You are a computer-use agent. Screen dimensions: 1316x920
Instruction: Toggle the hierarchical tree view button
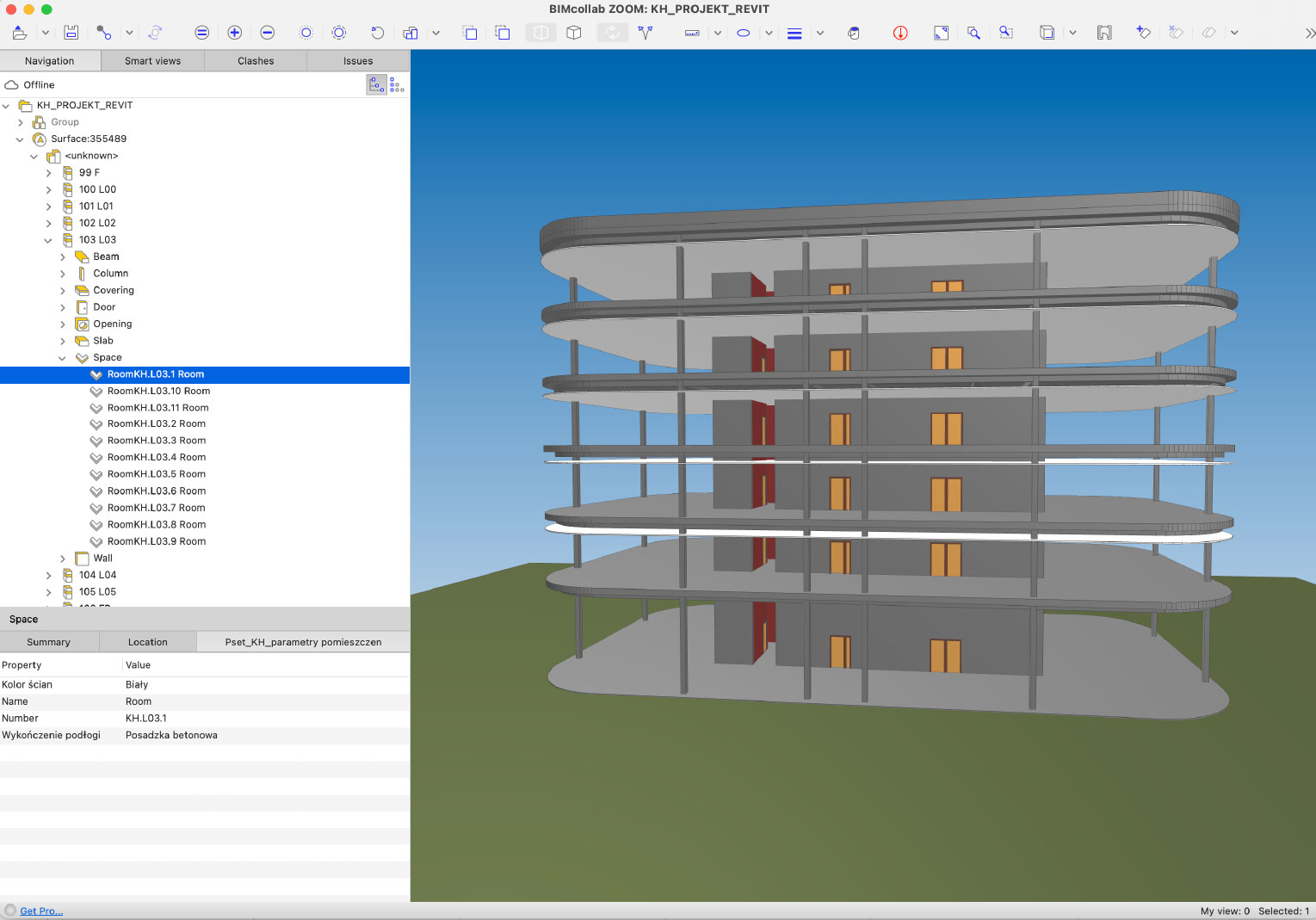click(x=376, y=84)
